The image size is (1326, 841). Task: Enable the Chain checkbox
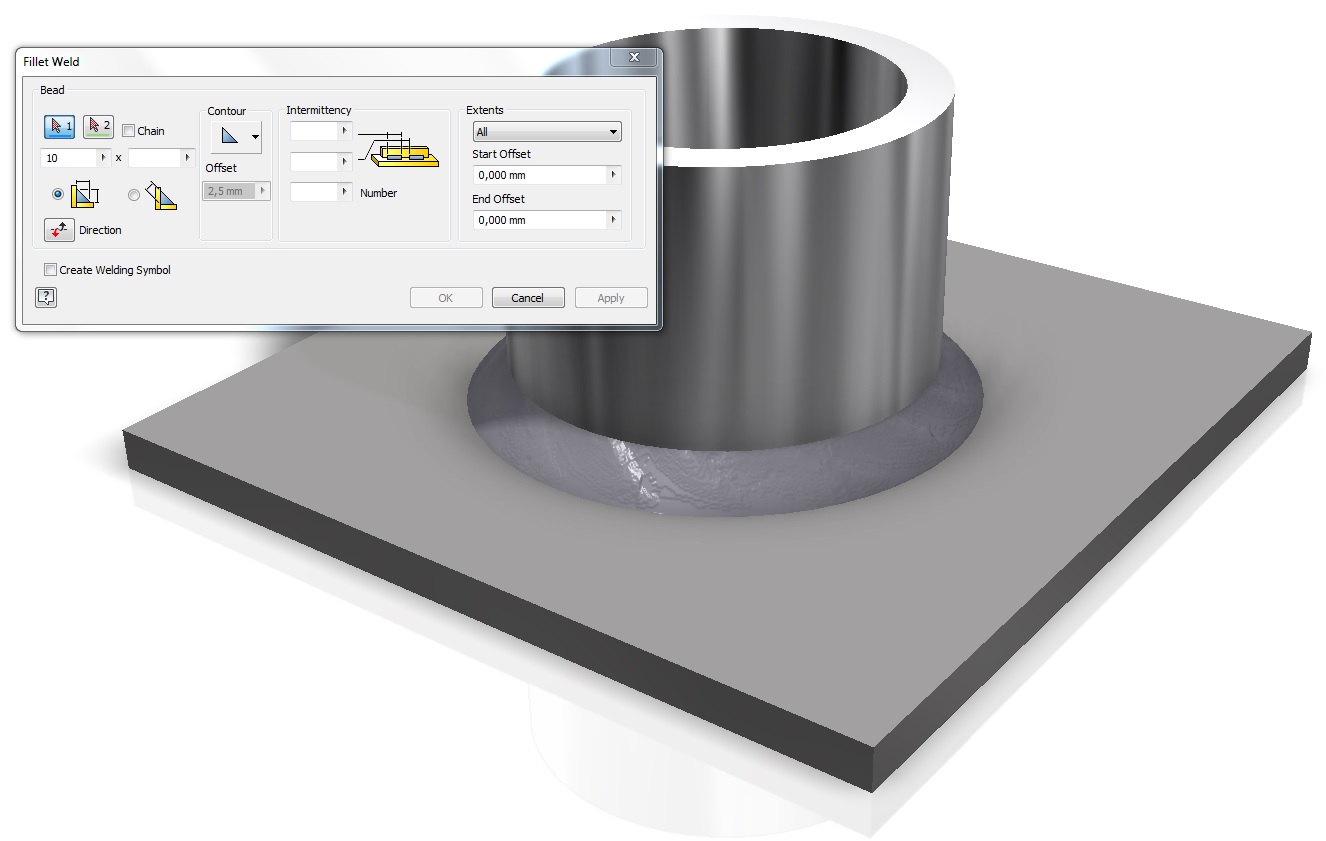(x=128, y=131)
